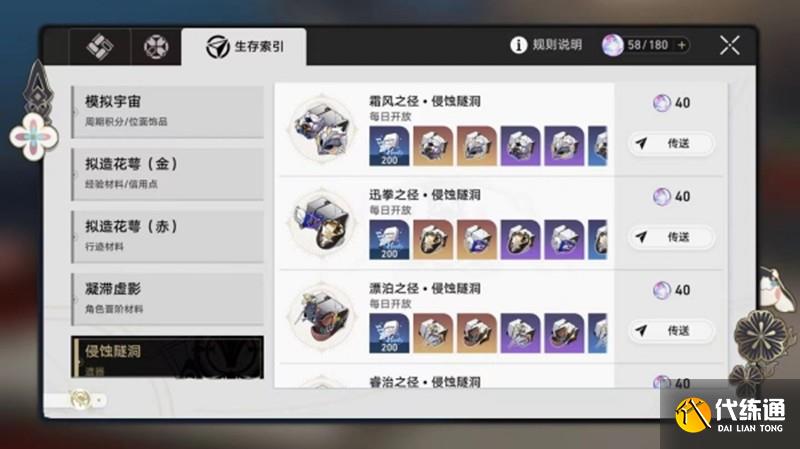This screenshot has height=449, width=800.
Task: Click the trailblaze power orb icon
Action: 612,45
